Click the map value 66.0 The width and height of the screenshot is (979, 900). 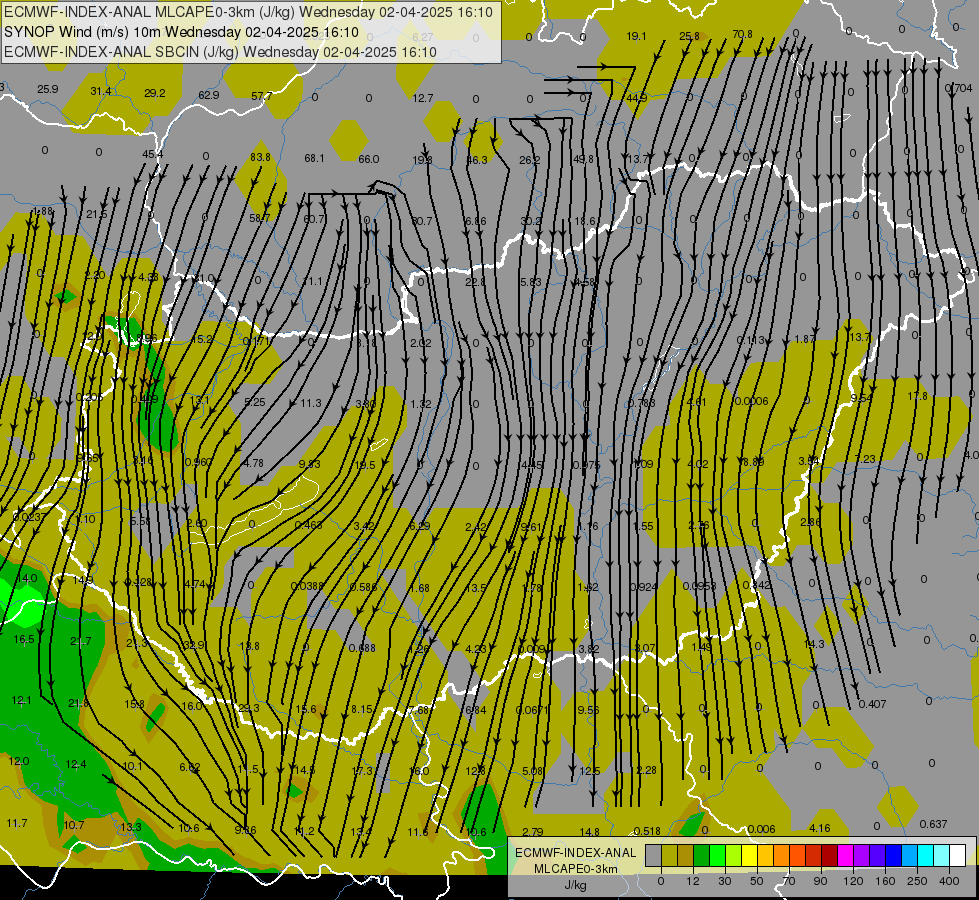click(x=368, y=159)
